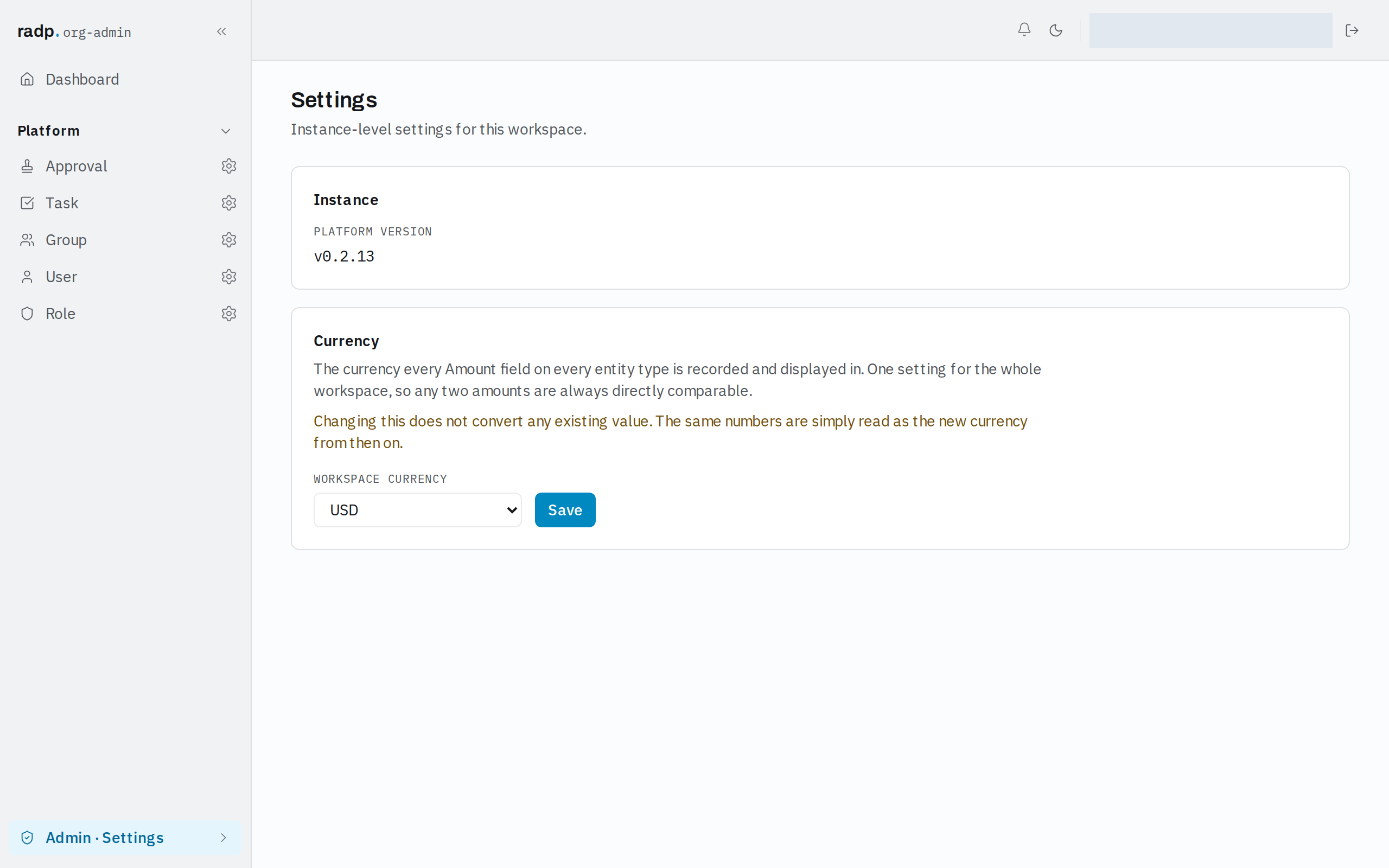This screenshot has height=868, width=1389.
Task: Click the Instance card heading
Action: coord(346,200)
